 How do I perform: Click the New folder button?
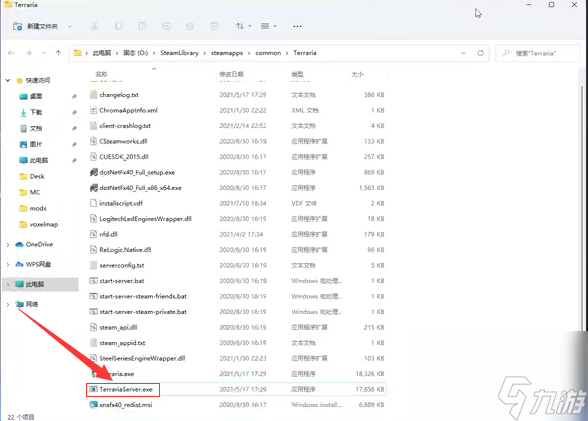tap(36, 26)
